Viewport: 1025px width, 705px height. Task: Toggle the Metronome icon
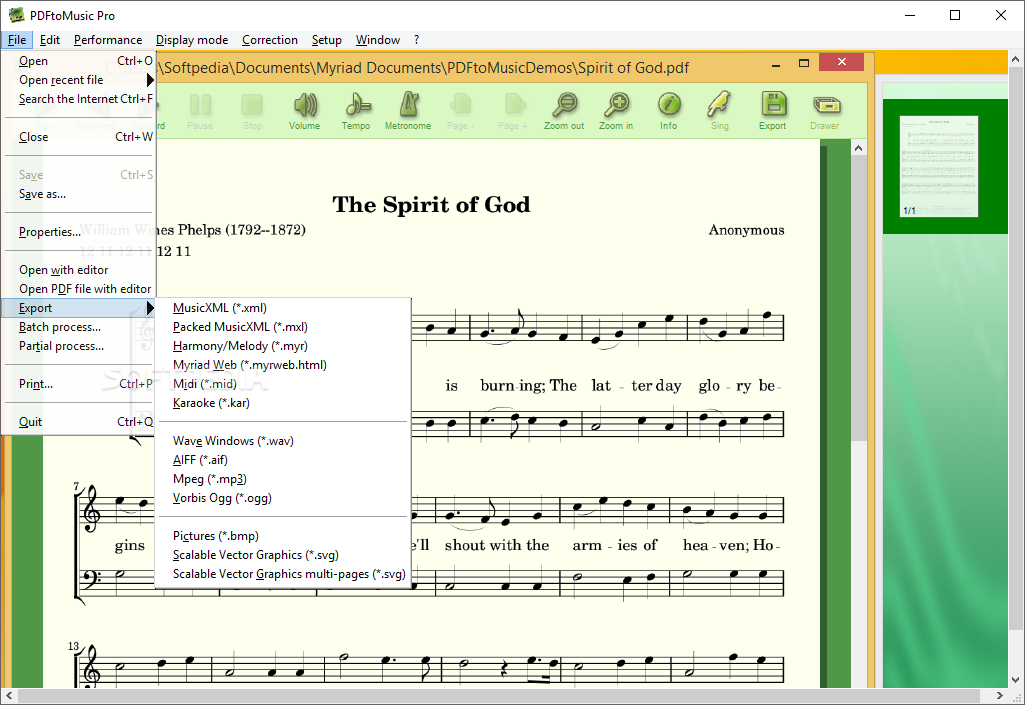point(409,105)
